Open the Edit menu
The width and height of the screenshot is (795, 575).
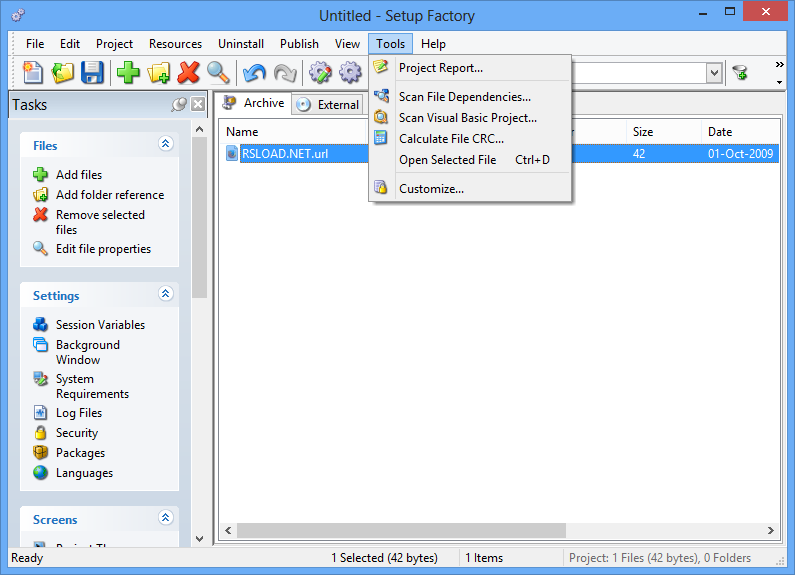(x=70, y=44)
